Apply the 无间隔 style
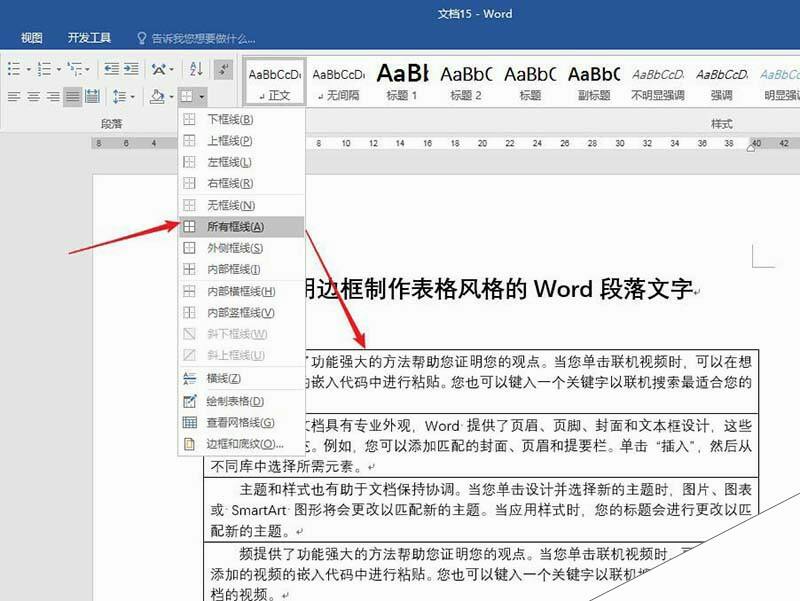Image resolution: width=800 pixels, height=601 pixels. tap(338, 82)
